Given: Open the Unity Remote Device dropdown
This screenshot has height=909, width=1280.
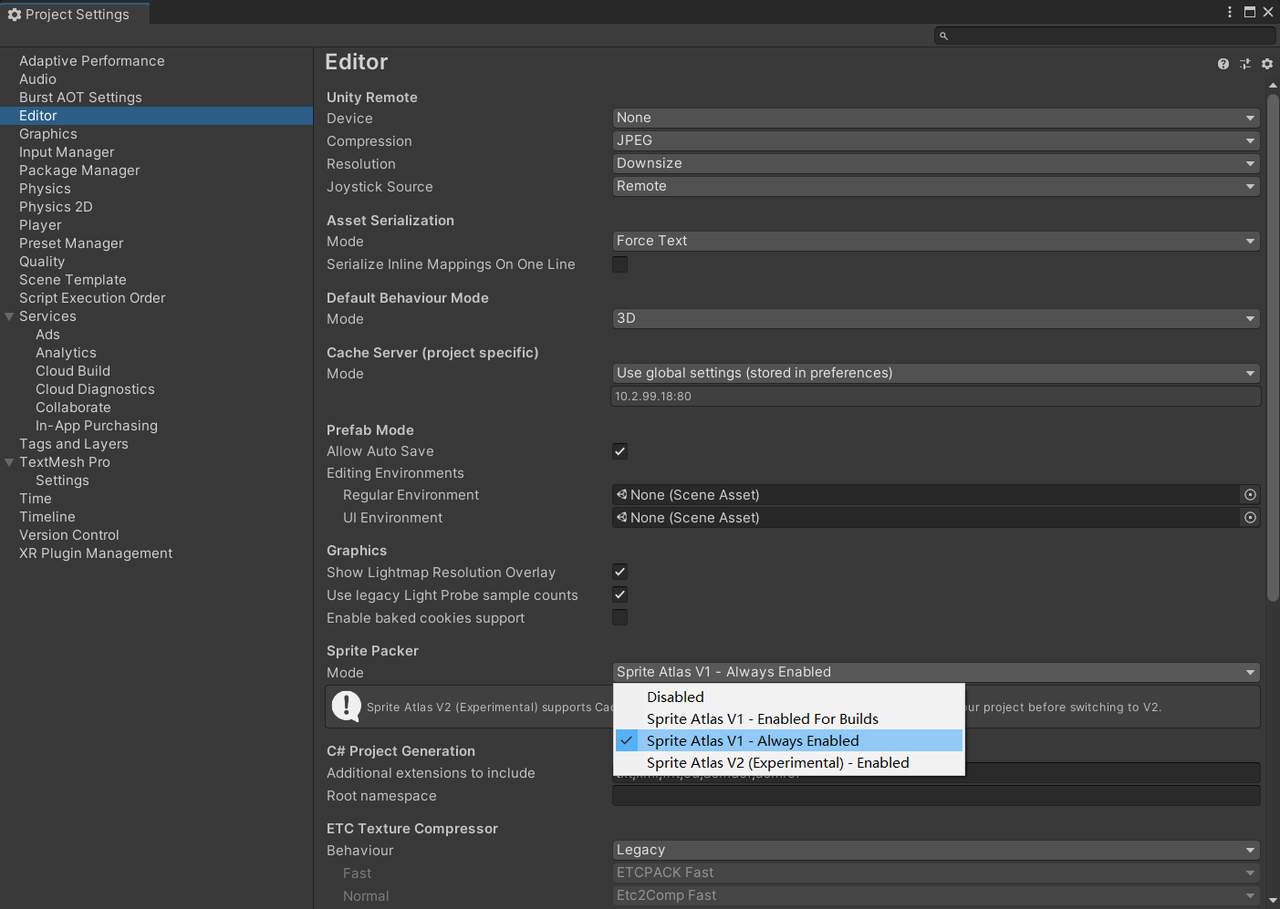Looking at the screenshot, I should [x=936, y=118].
